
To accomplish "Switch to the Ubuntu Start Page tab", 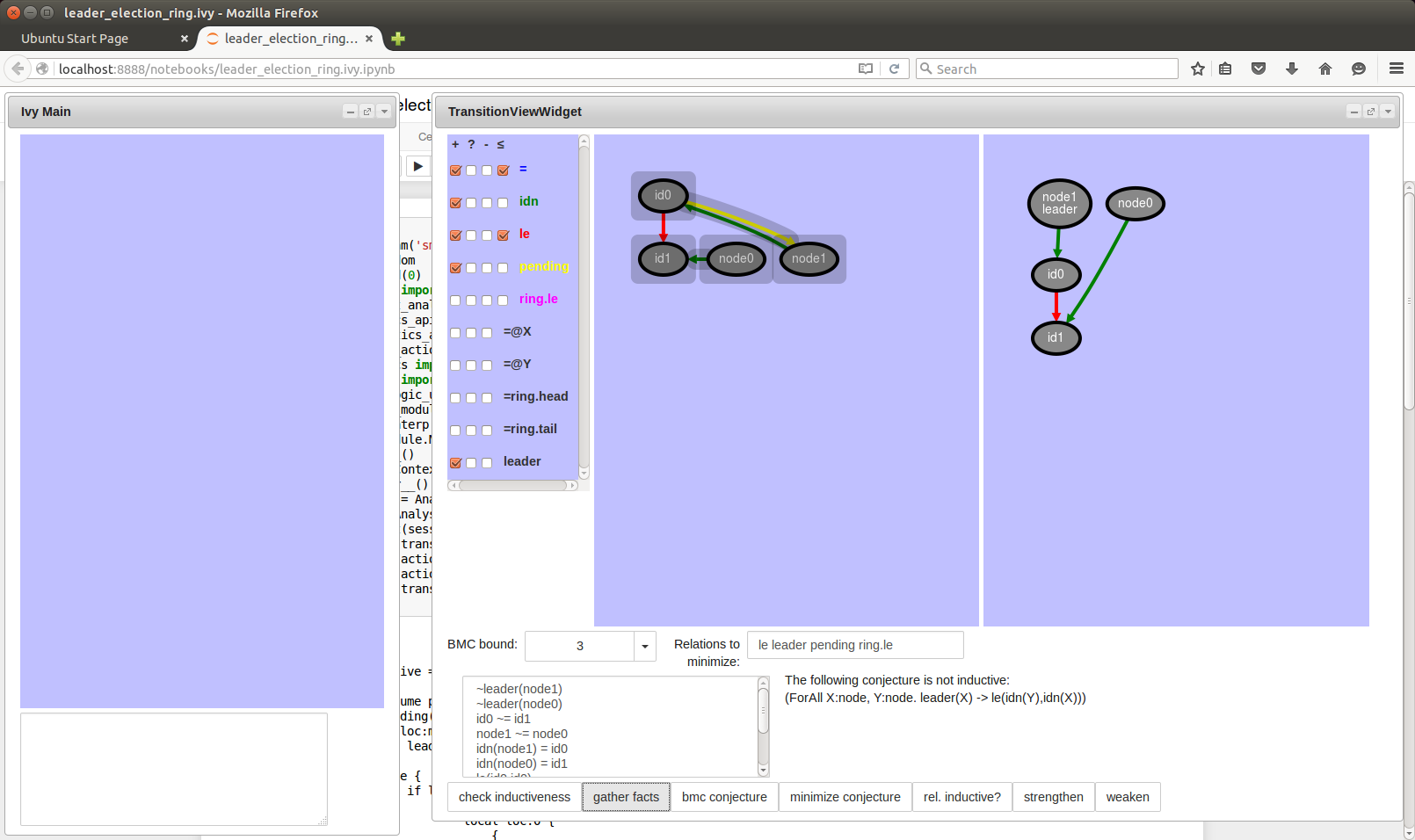I will pos(75,39).
